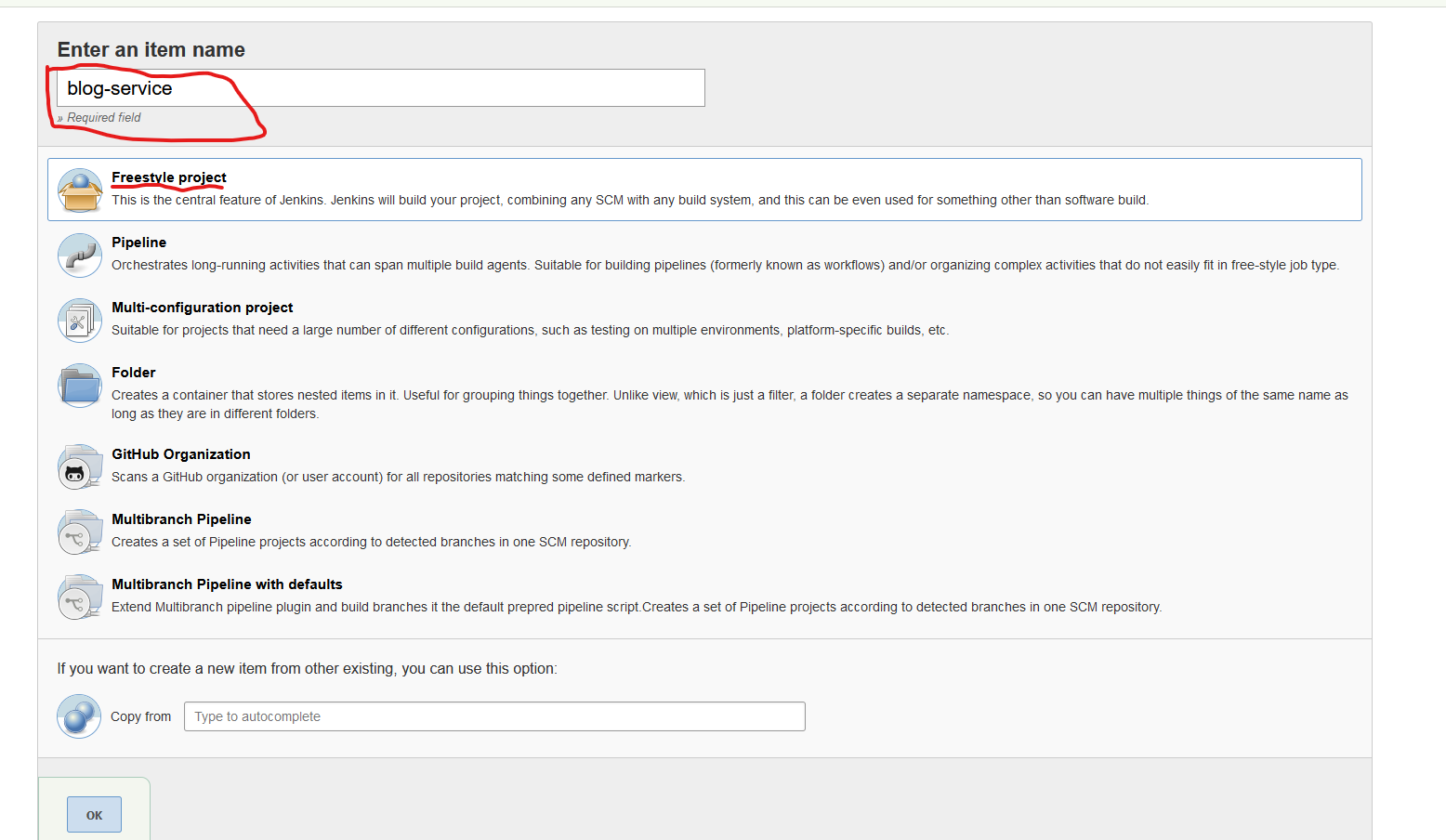This screenshot has height=840, width=1446.
Task: Click the Multibranch Pipeline icon
Action: pos(80,532)
